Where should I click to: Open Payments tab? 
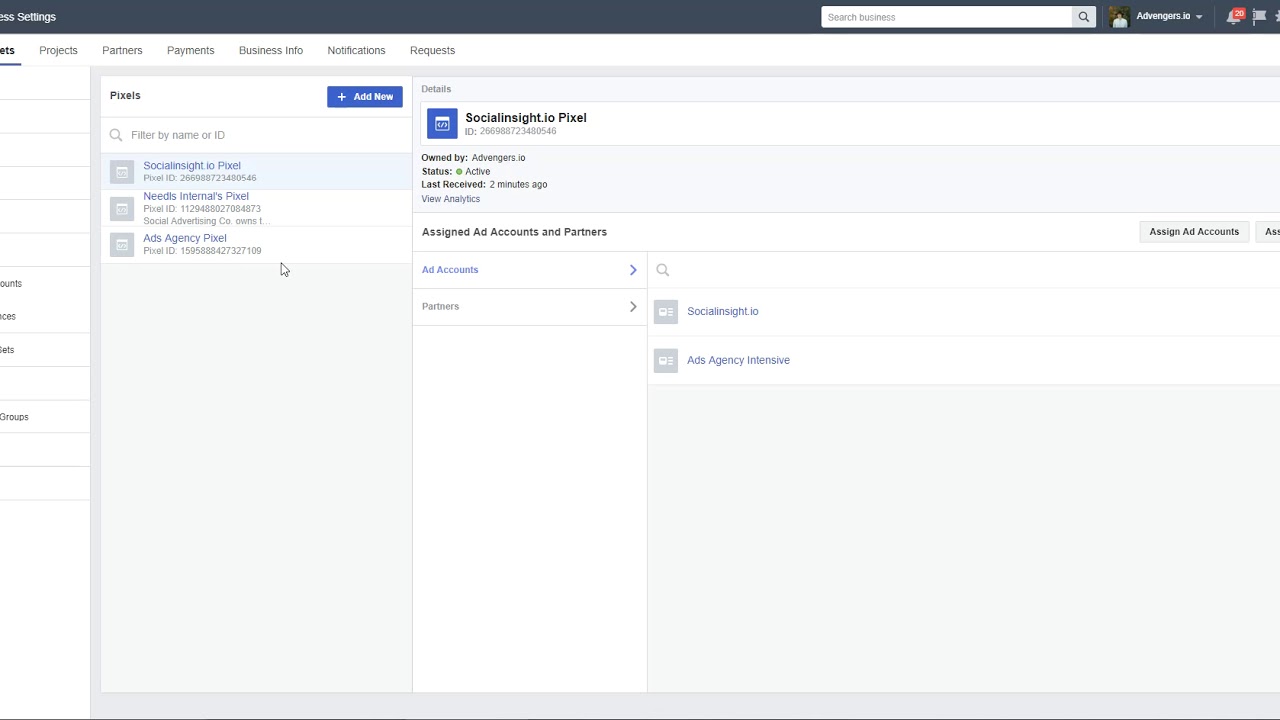190,50
